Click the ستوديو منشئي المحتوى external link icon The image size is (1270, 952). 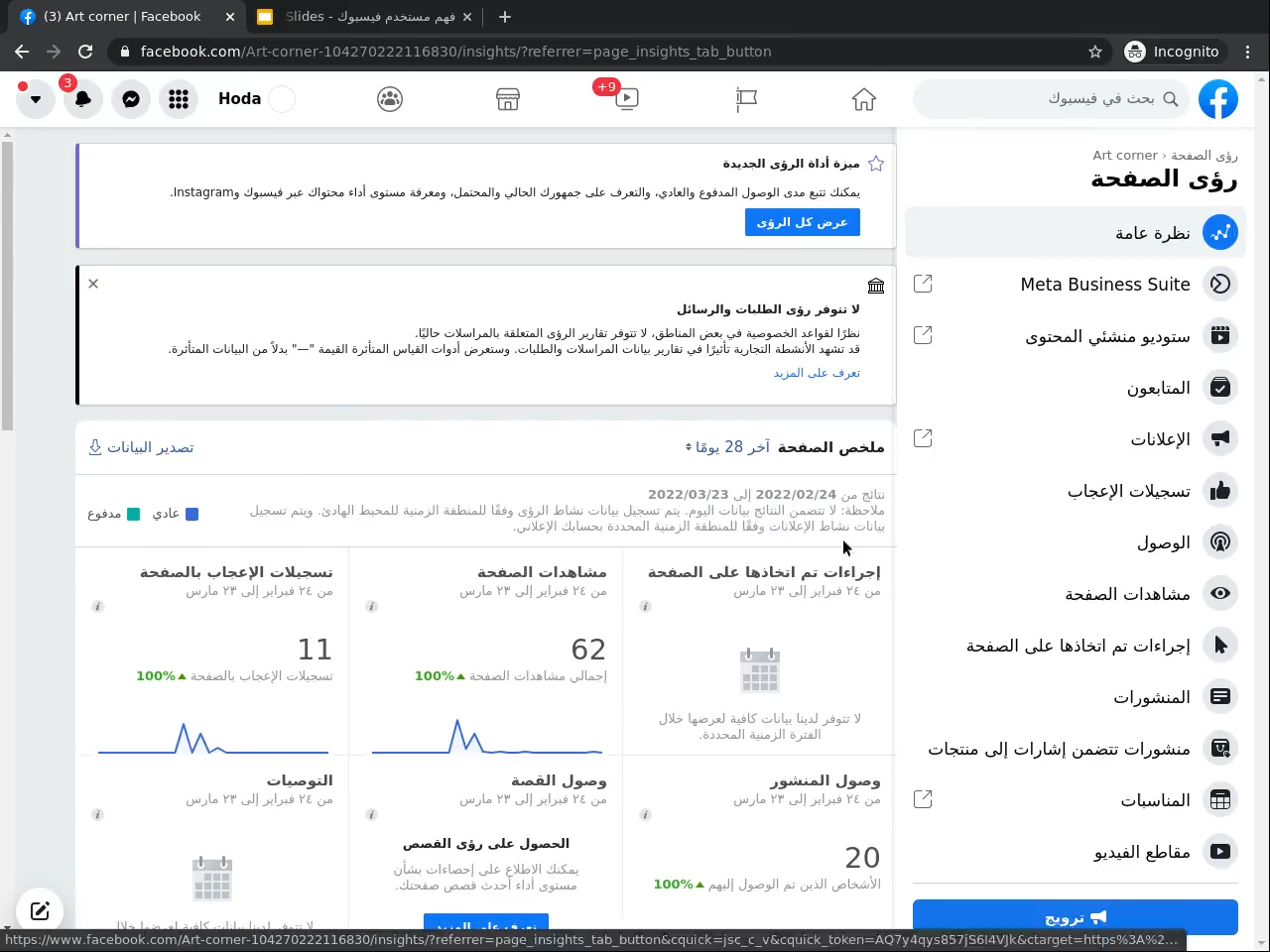pos(923,335)
